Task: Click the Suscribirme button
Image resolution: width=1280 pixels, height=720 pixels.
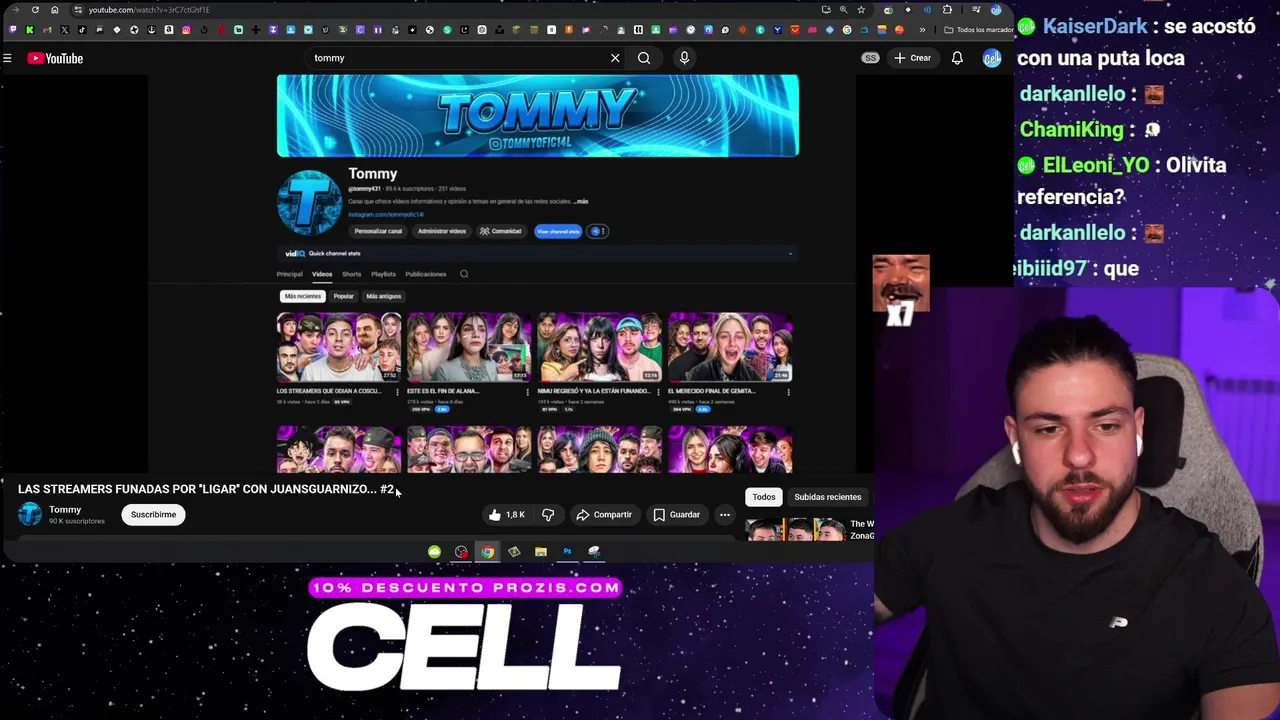Action: (x=153, y=515)
